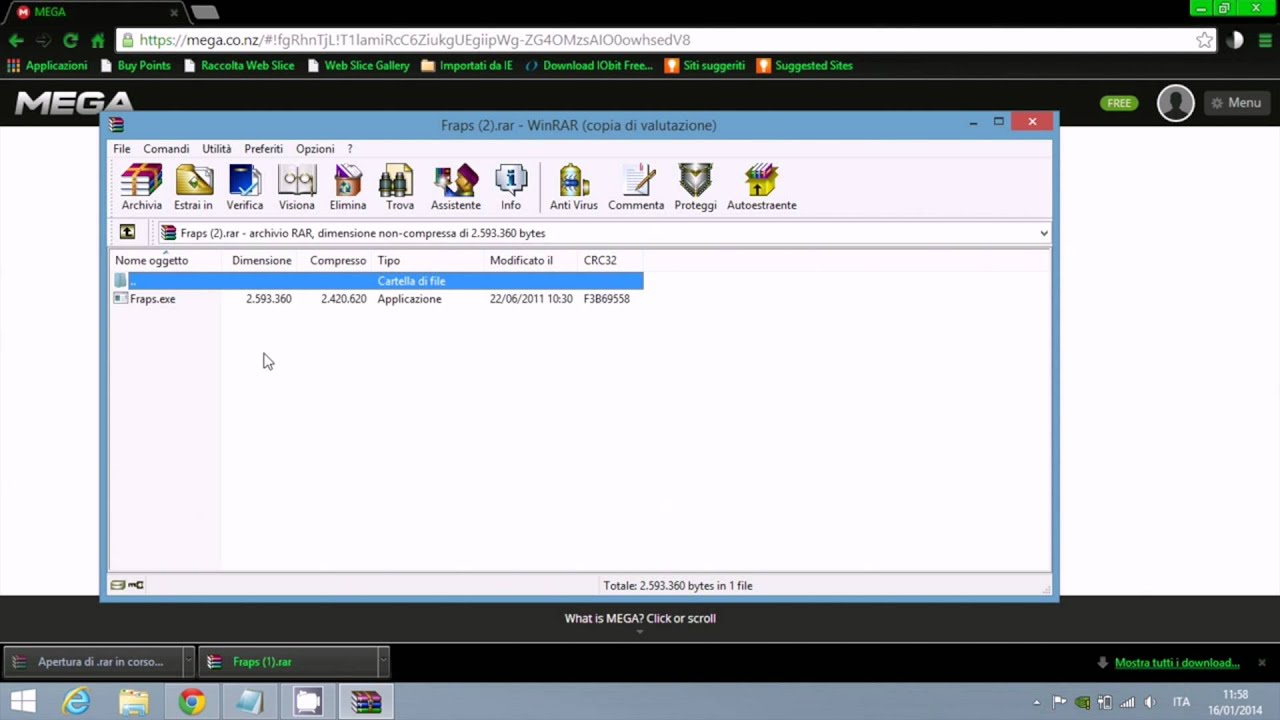
Task: Open the Opzioni menu
Action: click(315, 149)
